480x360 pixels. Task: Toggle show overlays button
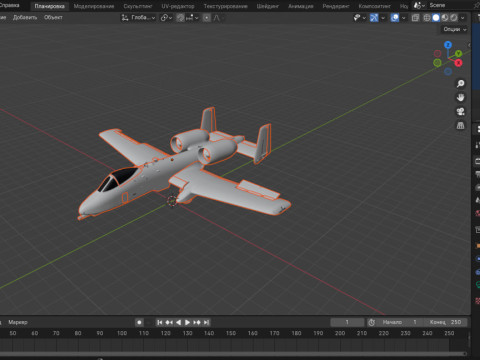(395, 18)
